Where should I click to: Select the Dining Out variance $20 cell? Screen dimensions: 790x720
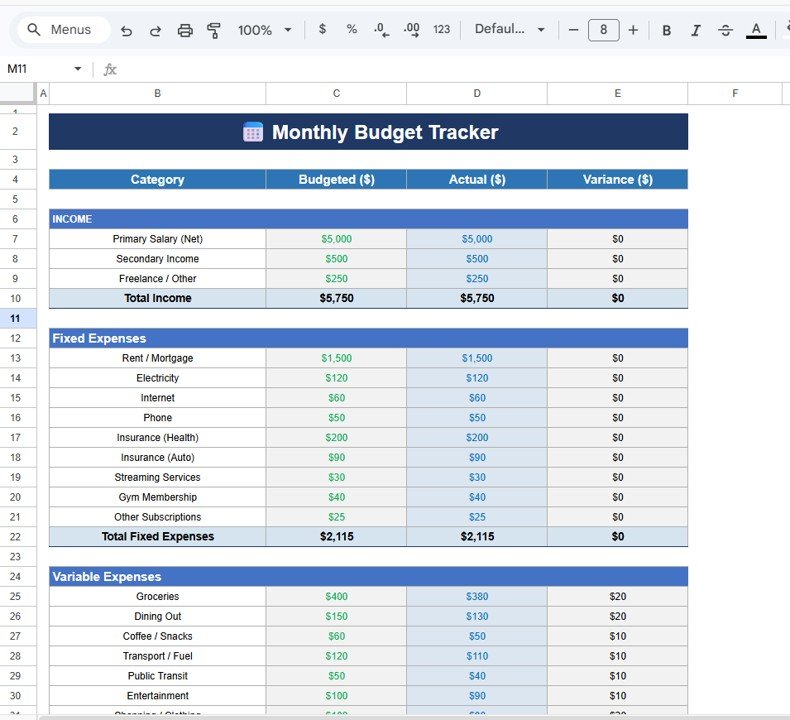pos(618,616)
